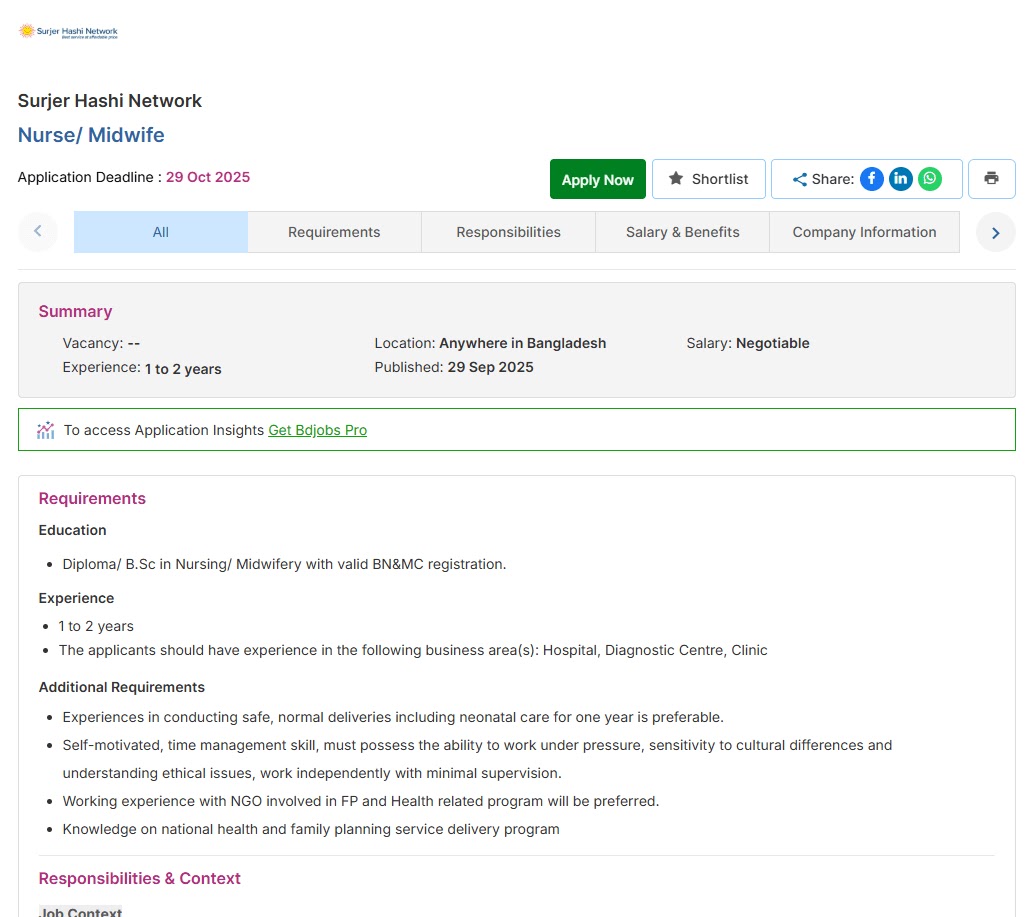Share job through WhatsApp icon

point(930,179)
